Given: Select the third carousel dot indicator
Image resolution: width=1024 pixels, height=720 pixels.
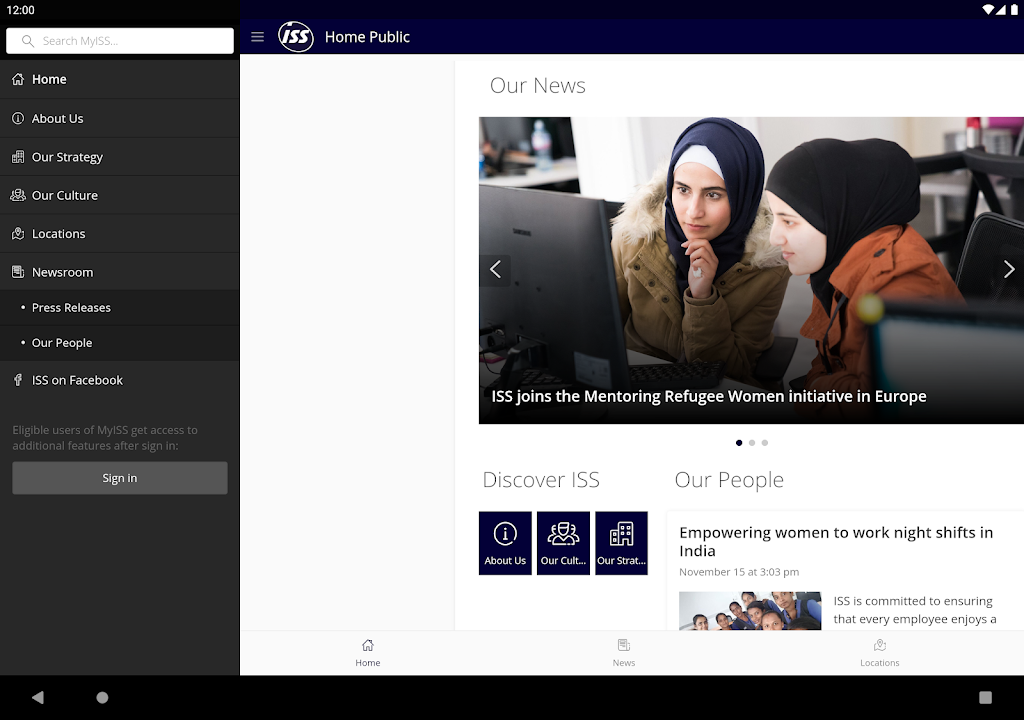Looking at the screenshot, I should click(765, 442).
